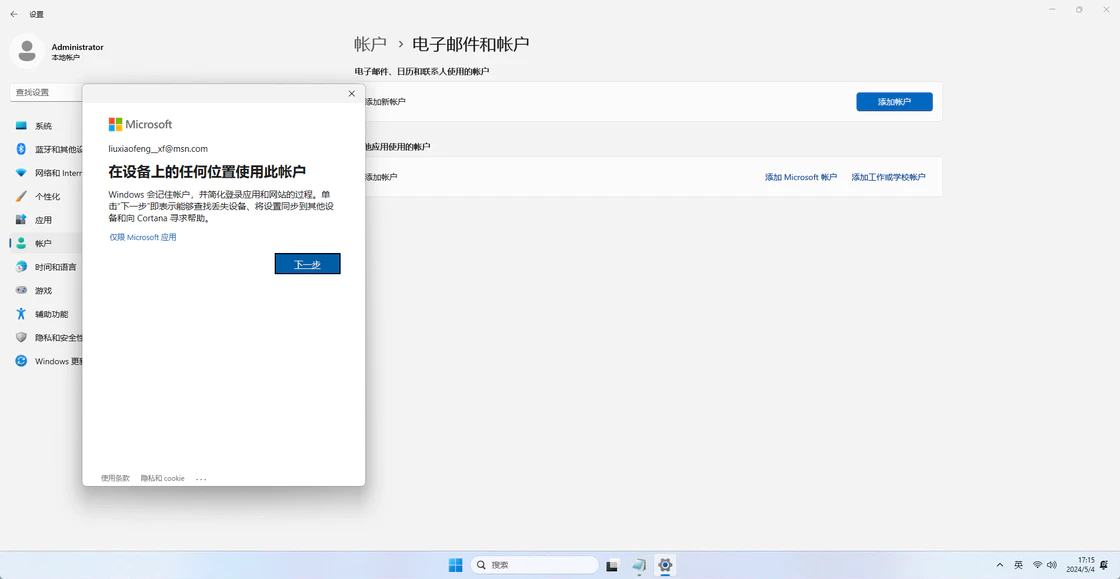
Task: Open the network and Internet icon
Action: [x=21, y=173]
